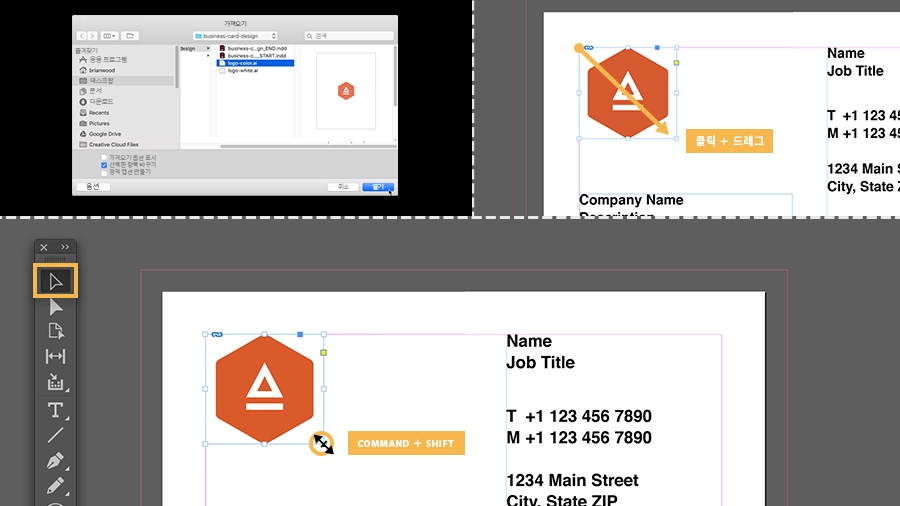Select Google Drive in the sidebar
Viewport: 900px width, 506px height.
tap(100, 134)
